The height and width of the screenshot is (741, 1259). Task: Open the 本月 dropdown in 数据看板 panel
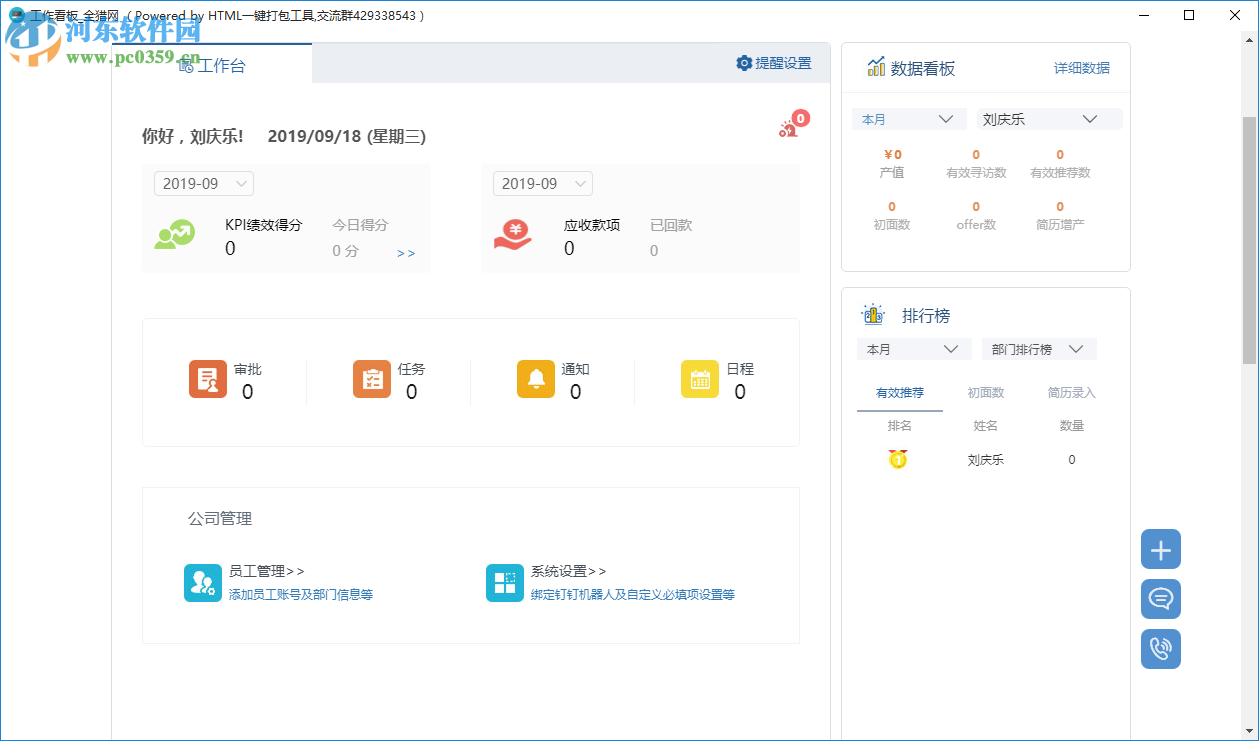(908, 118)
